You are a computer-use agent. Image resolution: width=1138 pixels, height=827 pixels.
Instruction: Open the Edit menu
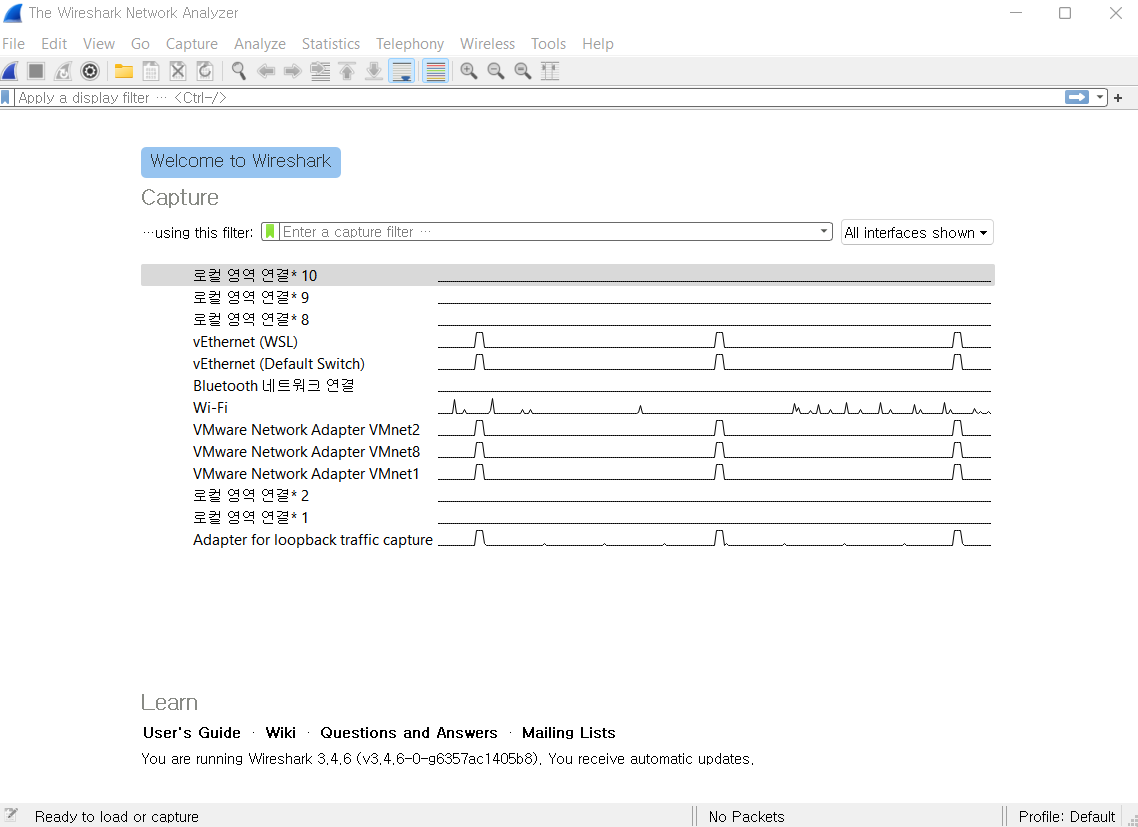tap(54, 44)
